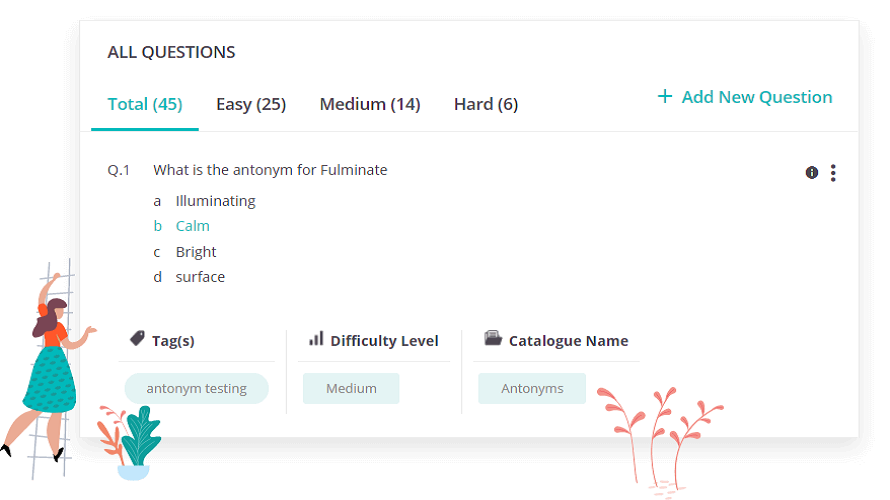
Task: Click the ALL QUESTIONS heading
Action: (x=171, y=52)
